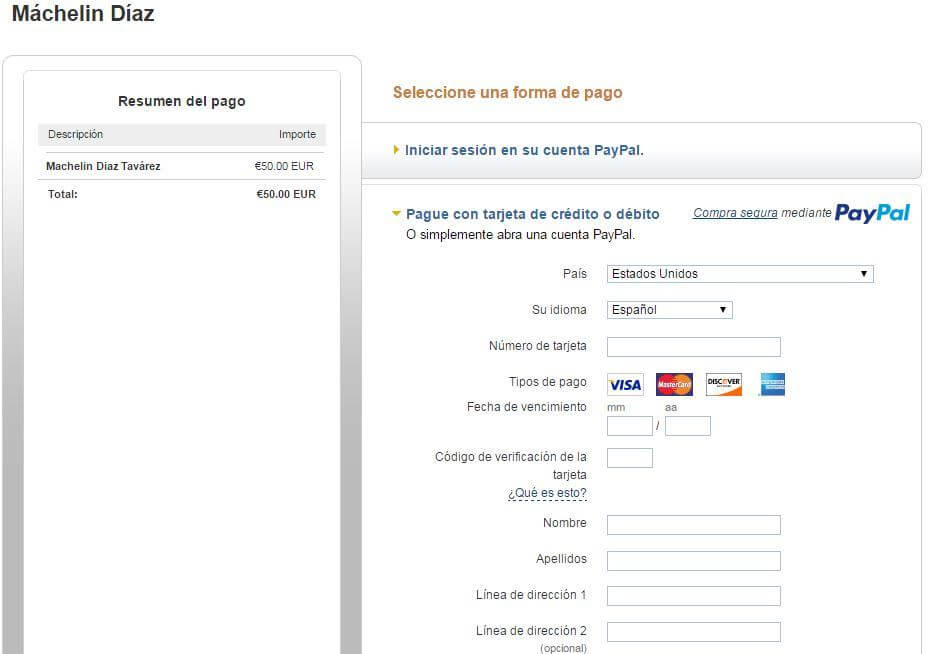Focus the expiration year aa field

coord(688,426)
